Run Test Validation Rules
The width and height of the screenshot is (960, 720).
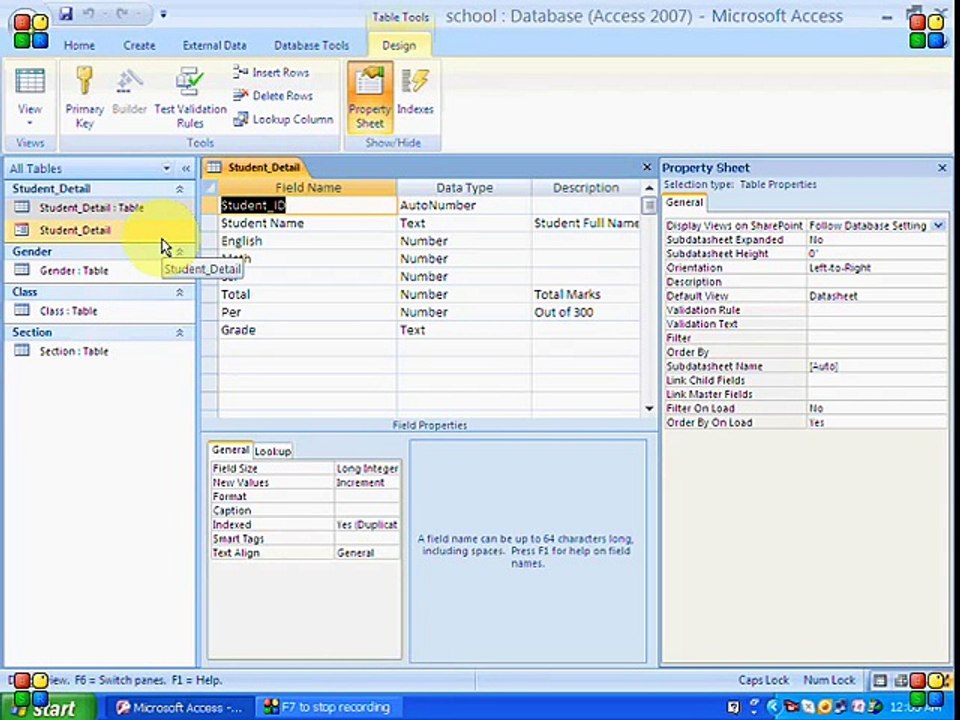pyautogui.click(x=190, y=97)
